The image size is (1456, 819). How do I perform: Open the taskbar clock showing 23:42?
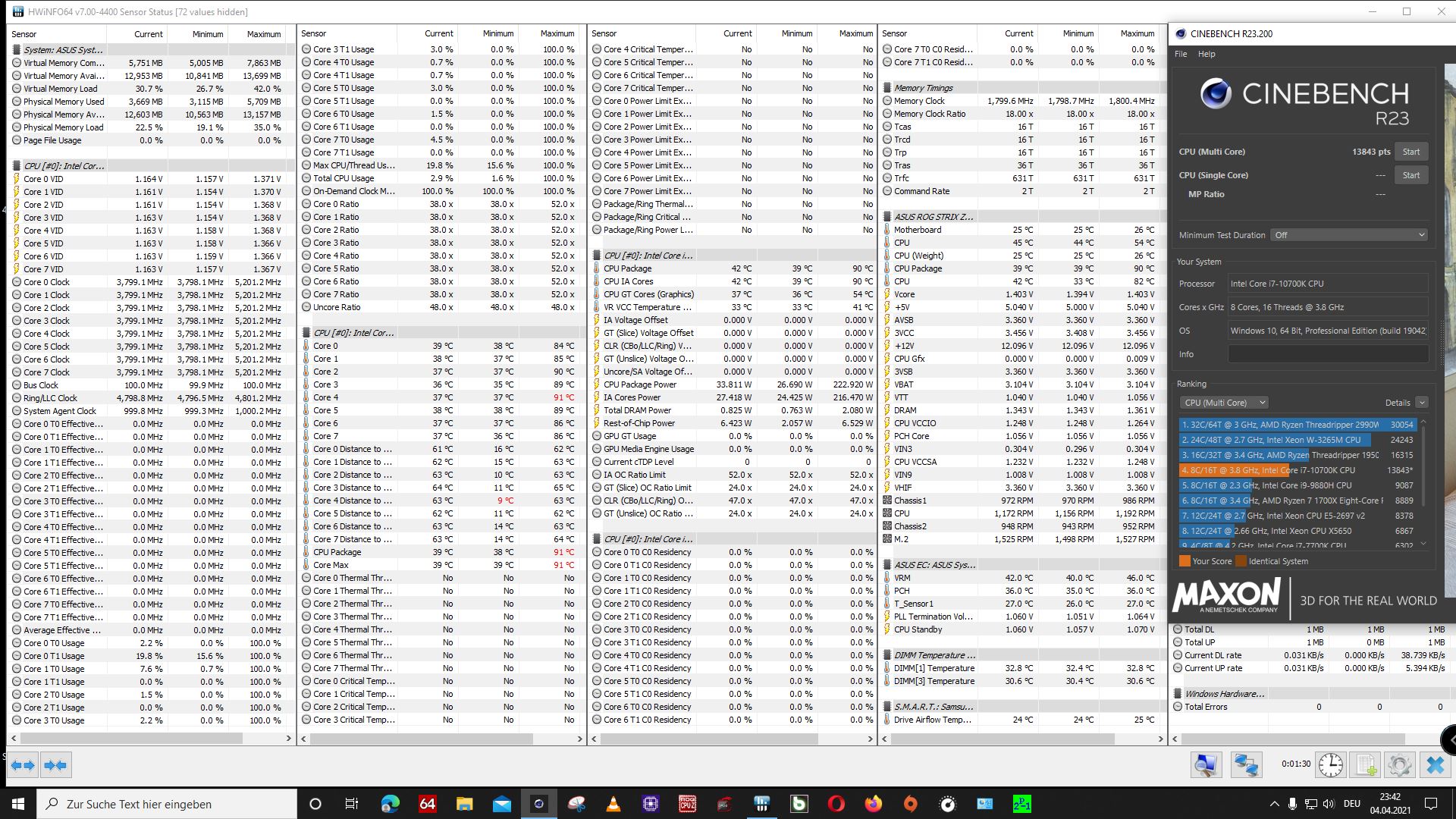point(1390,804)
